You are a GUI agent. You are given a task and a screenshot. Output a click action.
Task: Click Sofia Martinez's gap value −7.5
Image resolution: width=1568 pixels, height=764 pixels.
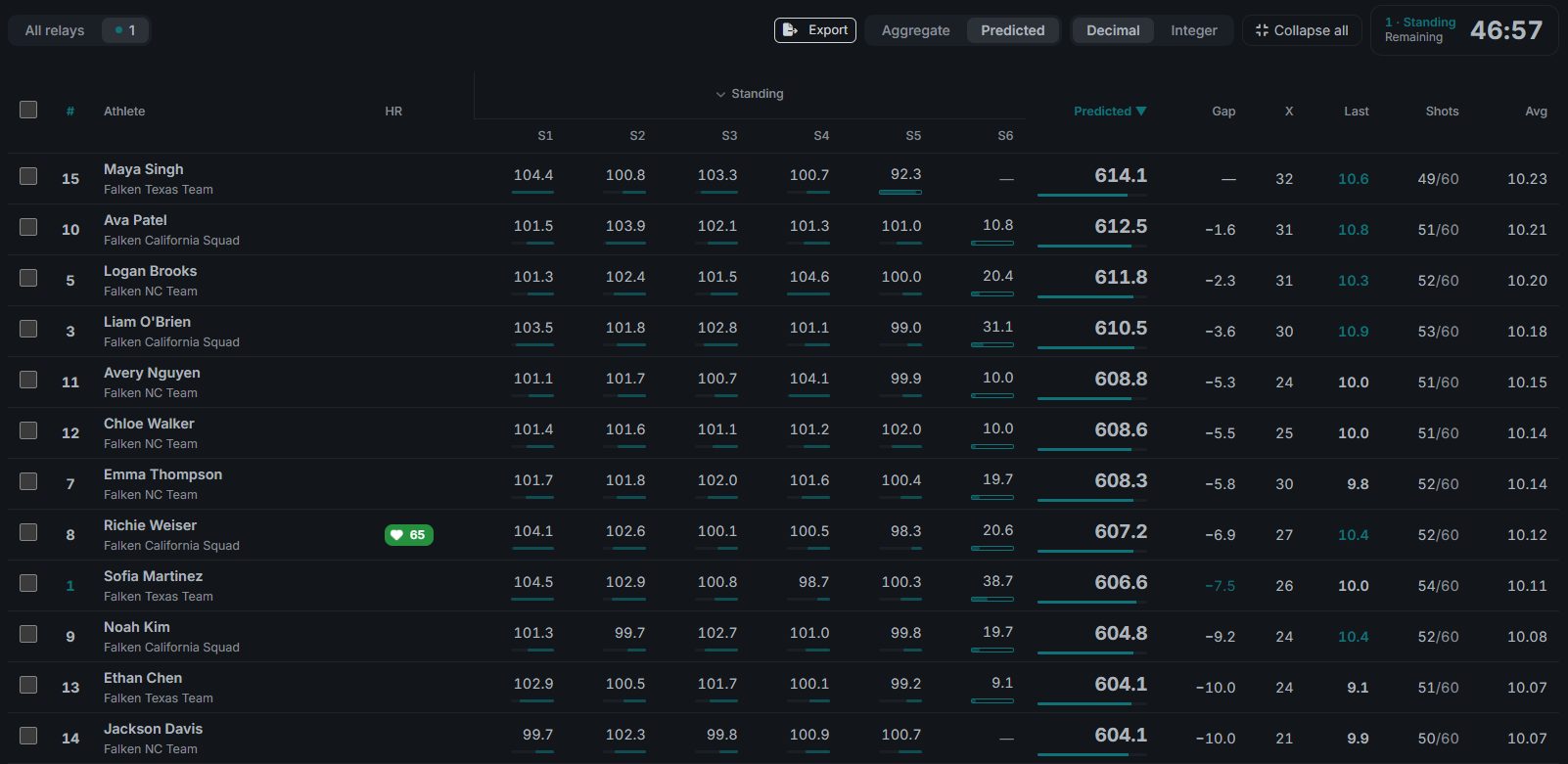[x=1220, y=586]
